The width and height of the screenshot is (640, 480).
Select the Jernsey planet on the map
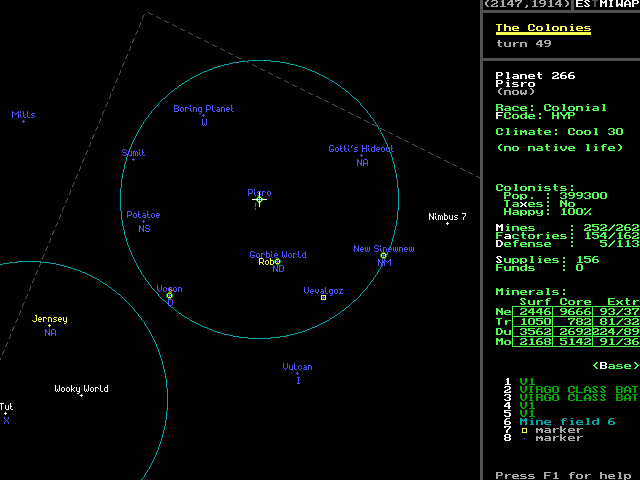point(50,326)
